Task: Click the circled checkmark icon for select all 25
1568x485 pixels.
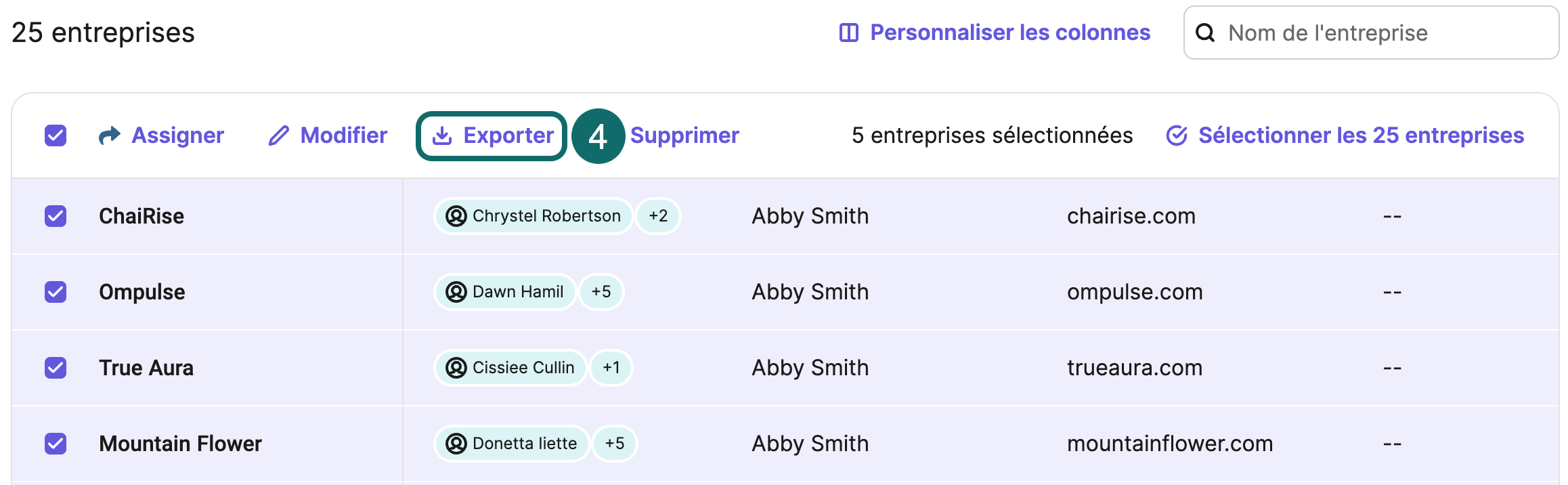Action: coord(1177,135)
